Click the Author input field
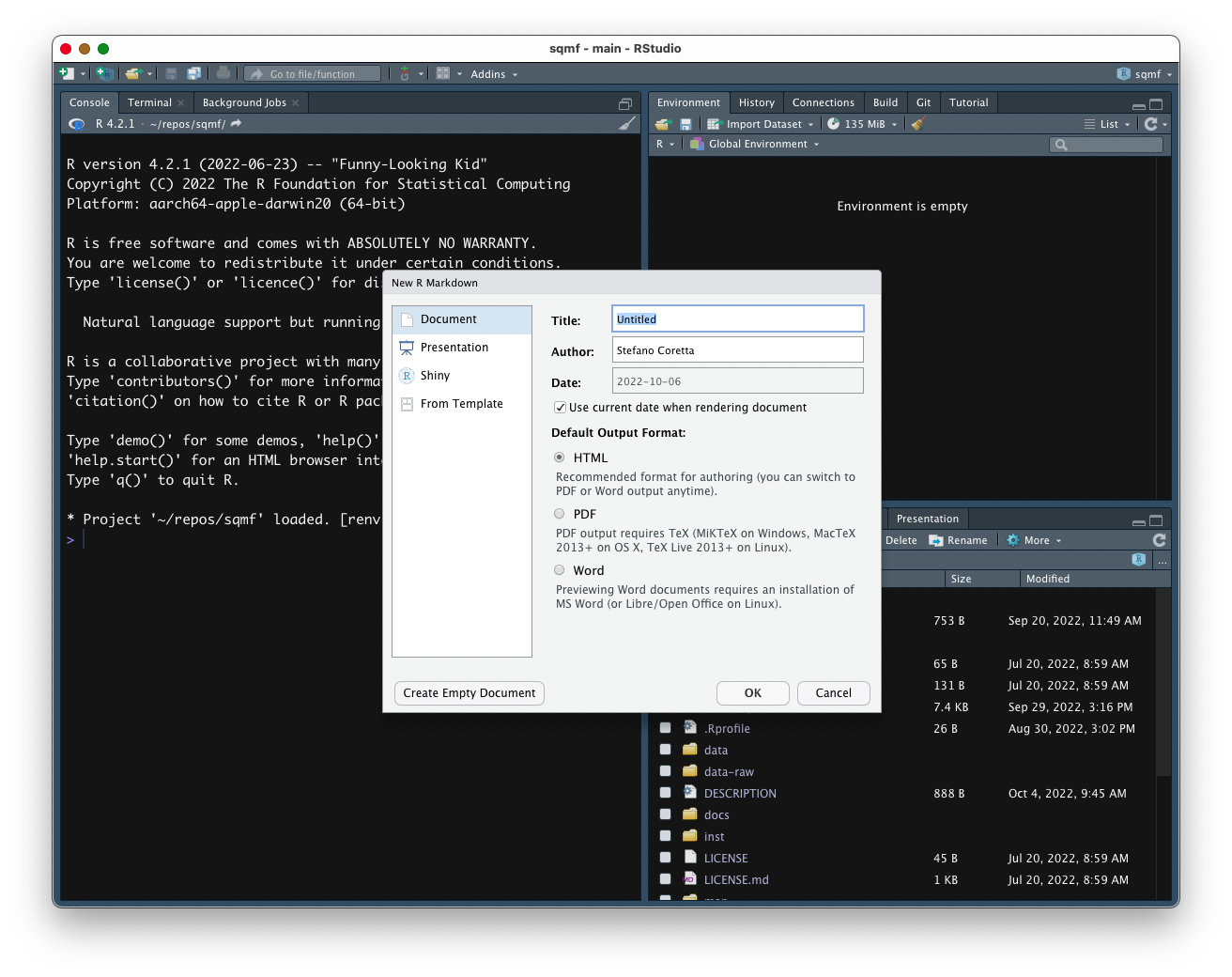 point(738,350)
